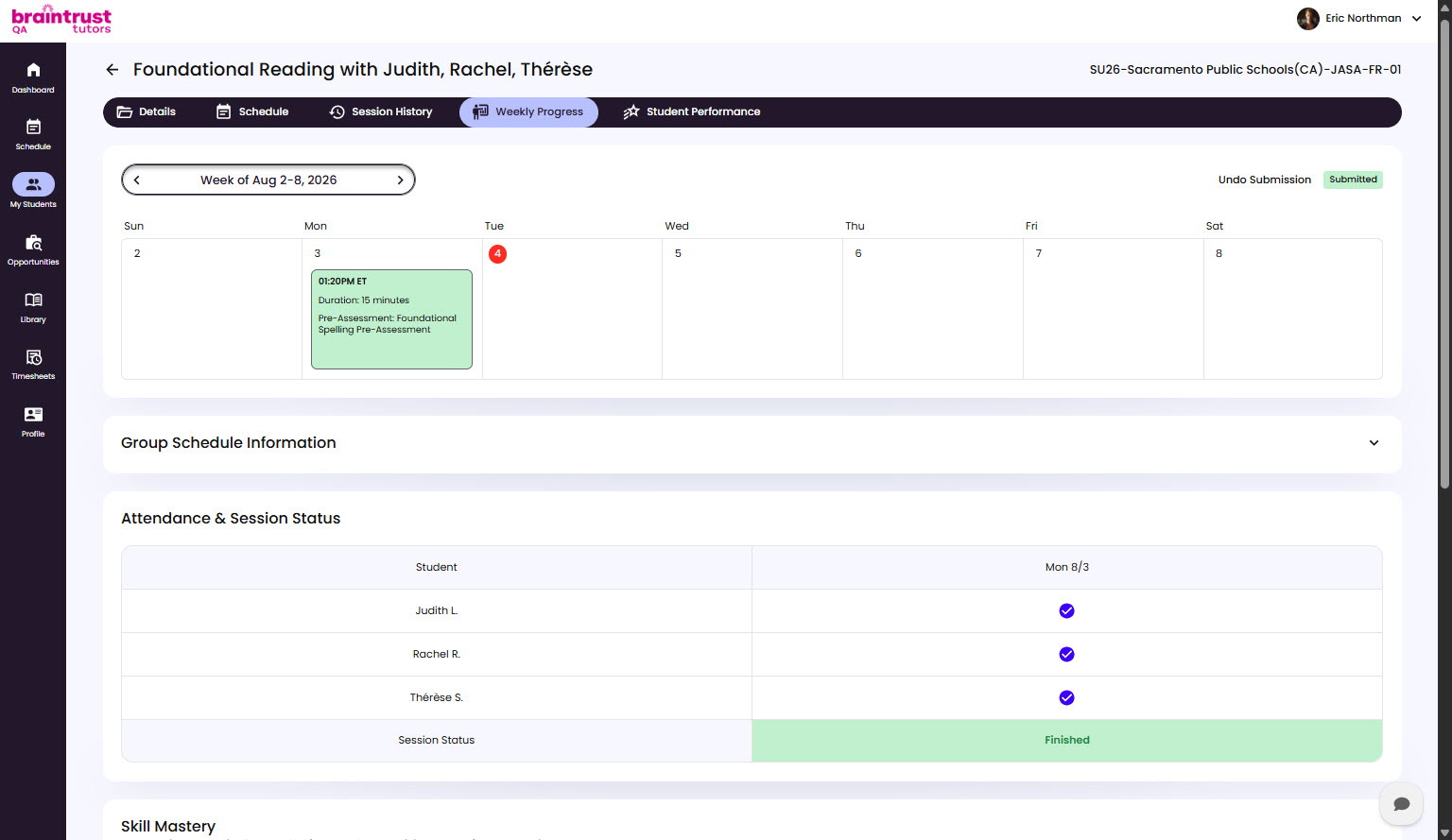Switch to the Student Performance tab
Image resolution: width=1452 pixels, height=840 pixels.
point(692,111)
